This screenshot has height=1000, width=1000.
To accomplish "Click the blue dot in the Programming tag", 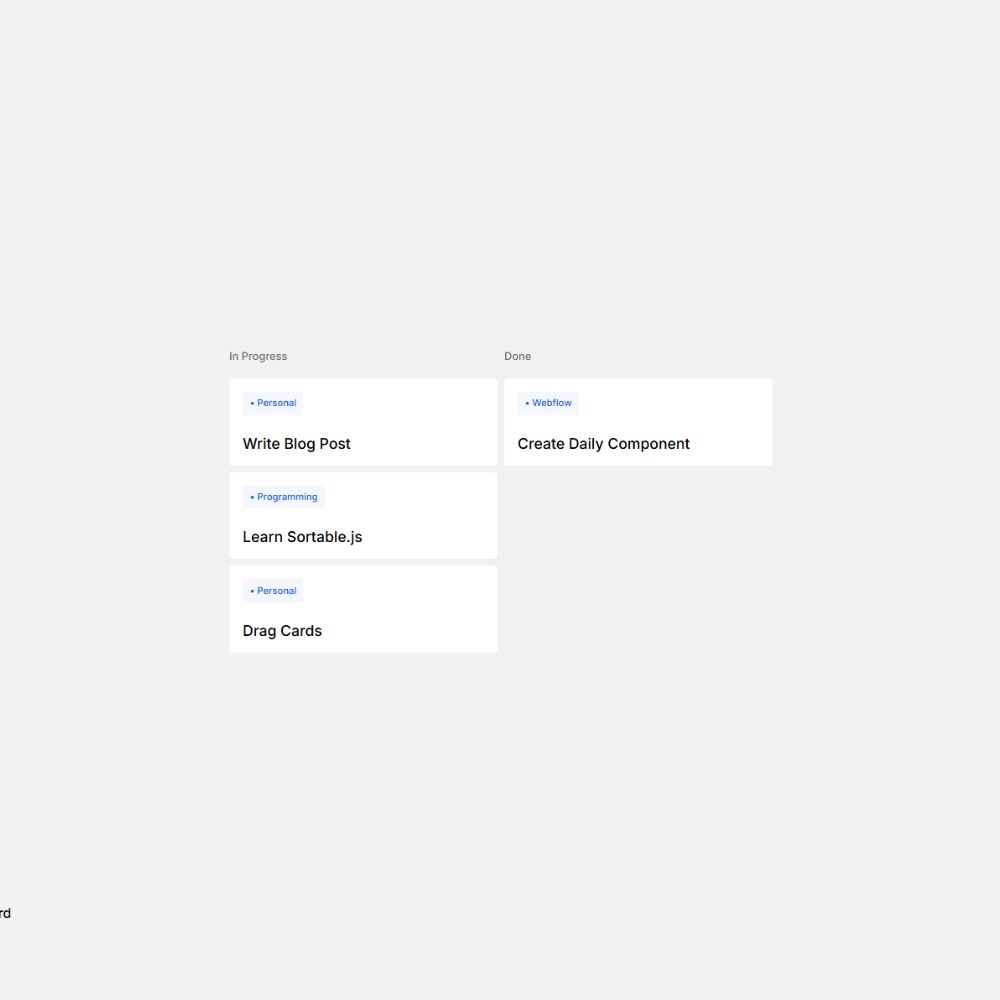I will pyautogui.click(x=252, y=497).
